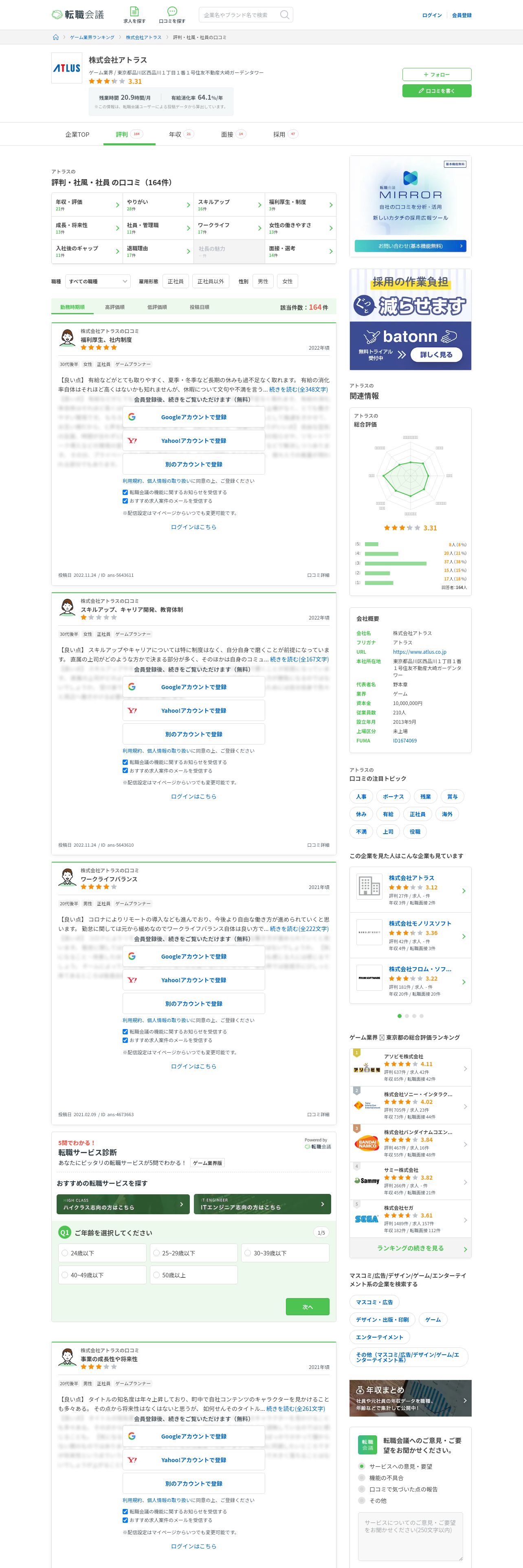Select 口コミで気づいた点の報告 radio
Screen dimensions: 523x1568
pyautogui.click(x=362, y=1489)
